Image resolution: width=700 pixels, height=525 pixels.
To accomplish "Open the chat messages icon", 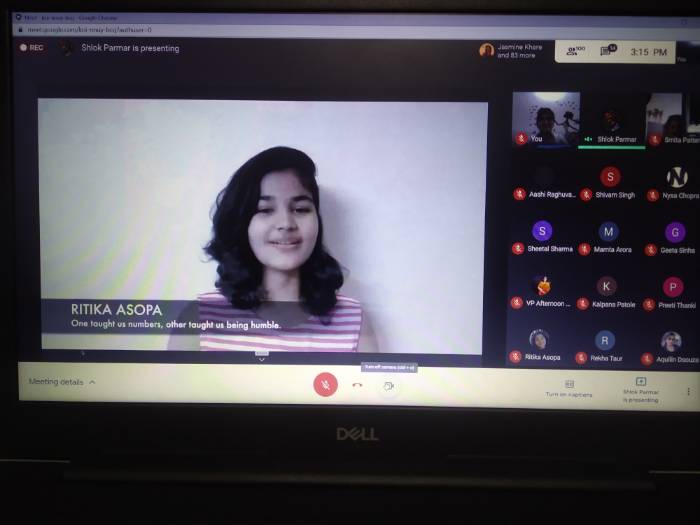I will 608,50.
